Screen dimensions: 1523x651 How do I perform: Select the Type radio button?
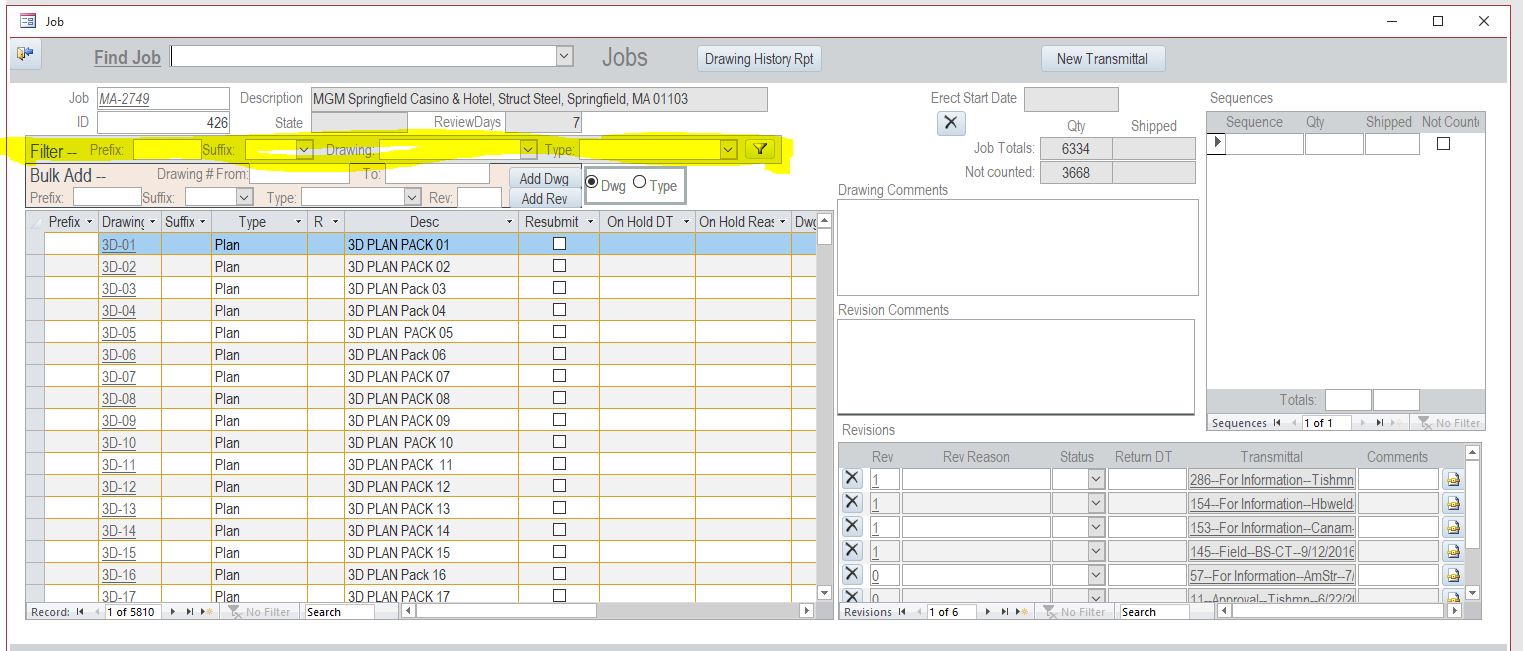click(x=640, y=183)
